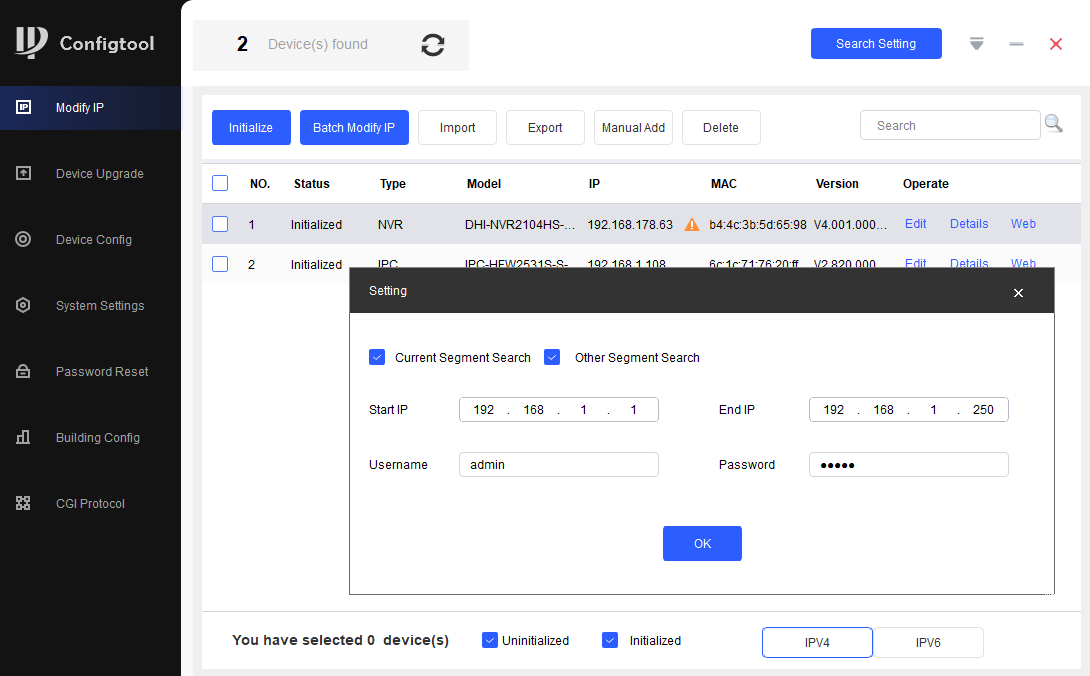Click the refresh devices icon
Screen dimensions: 1090x676
click(x=432, y=45)
